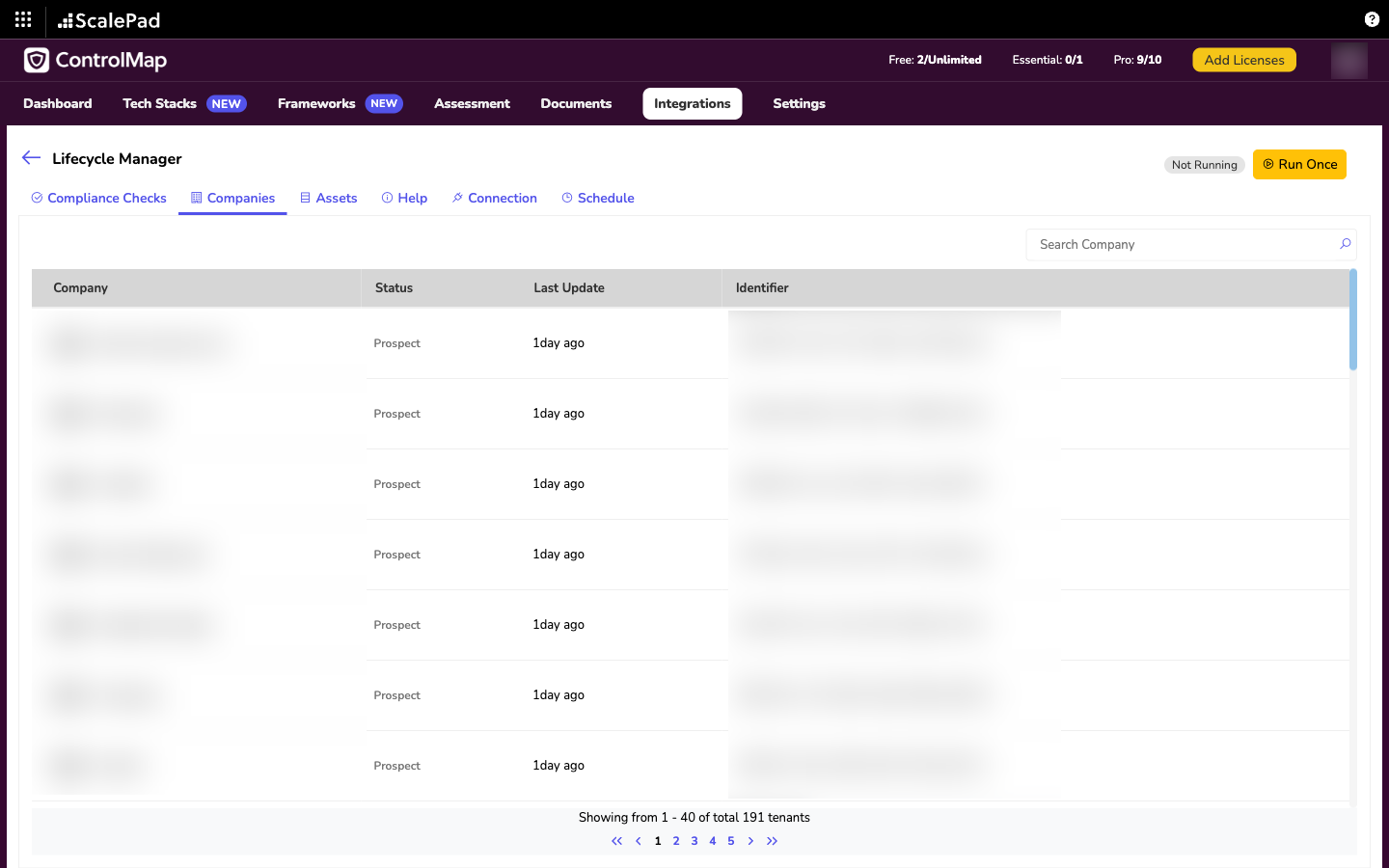The image size is (1389, 868).
Task: Open the help question mark icon
Action: click(1372, 19)
